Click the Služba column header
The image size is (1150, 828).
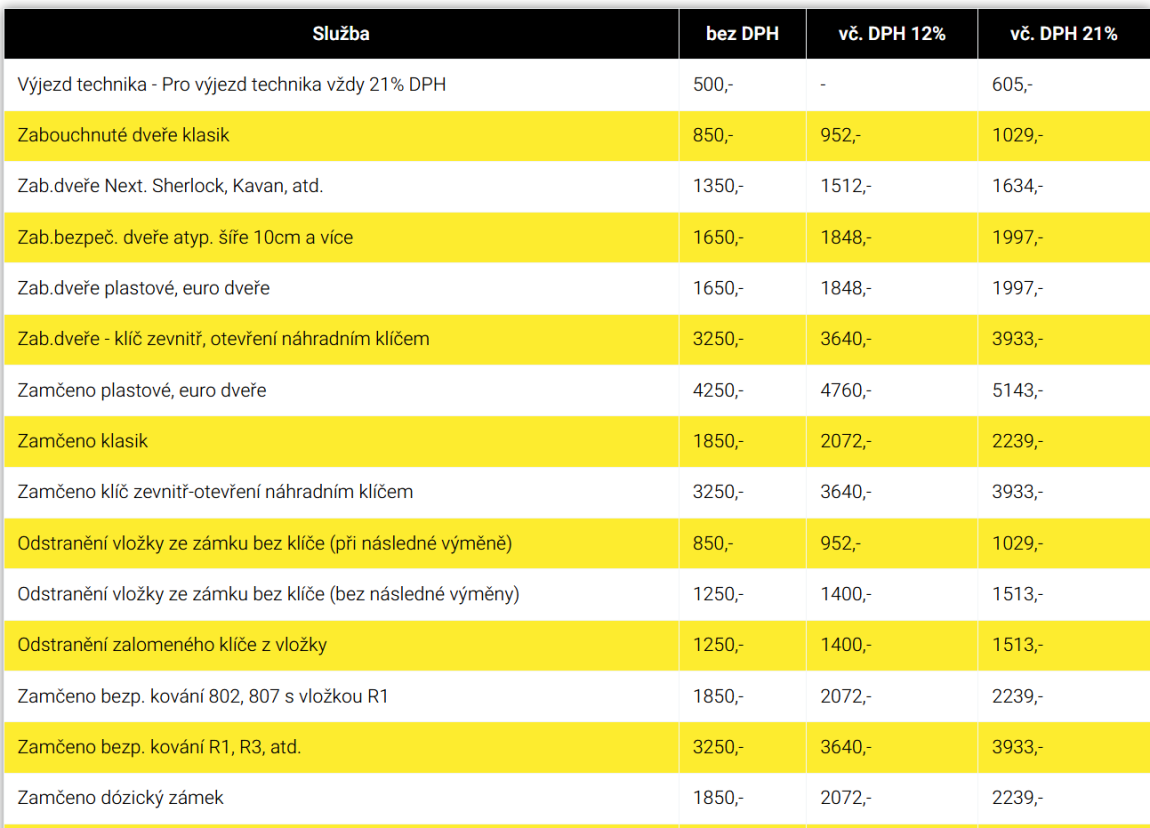point(341,34)
